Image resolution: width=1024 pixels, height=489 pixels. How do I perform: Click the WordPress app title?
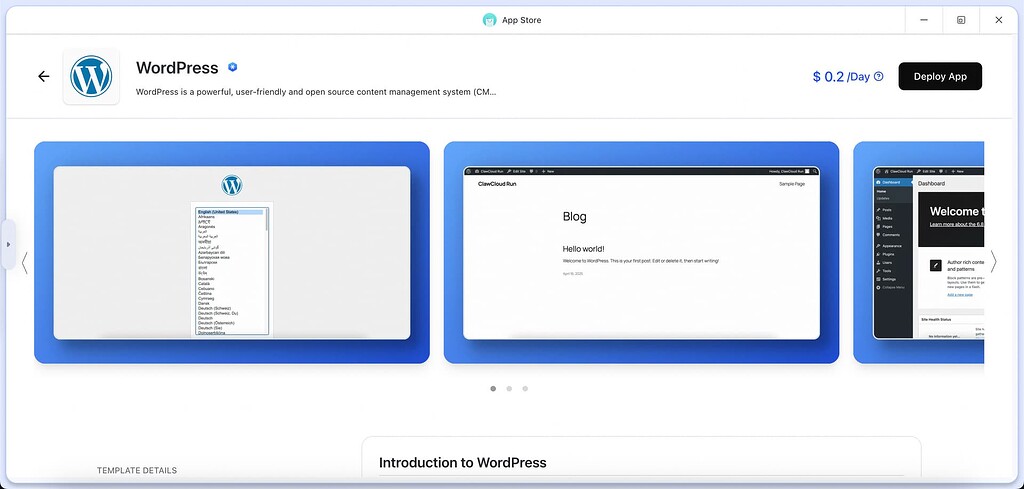177,68
